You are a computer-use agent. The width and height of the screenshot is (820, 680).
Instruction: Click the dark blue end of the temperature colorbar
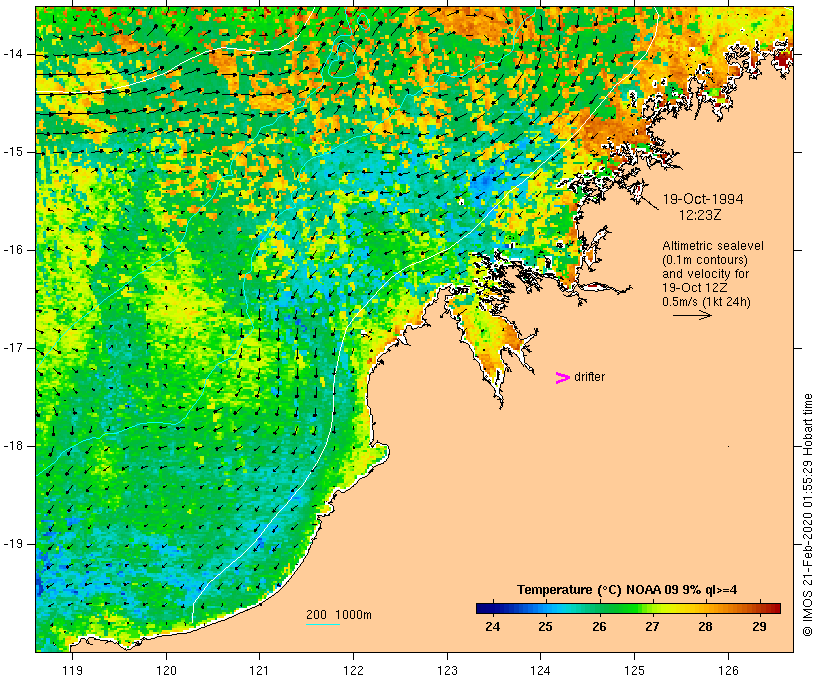pos(486,608)
